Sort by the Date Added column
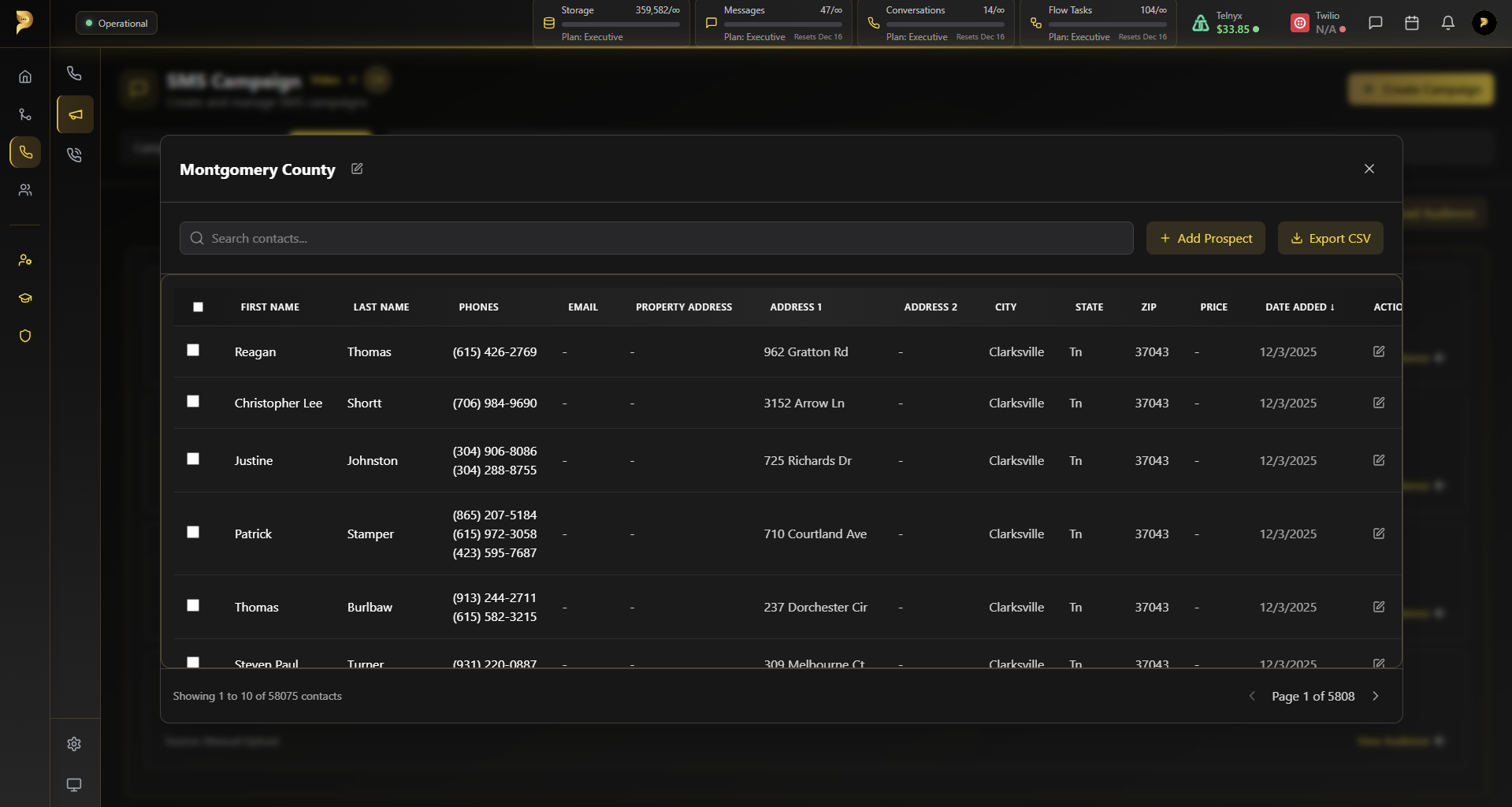1512x807 pixels. (1300, 307)
